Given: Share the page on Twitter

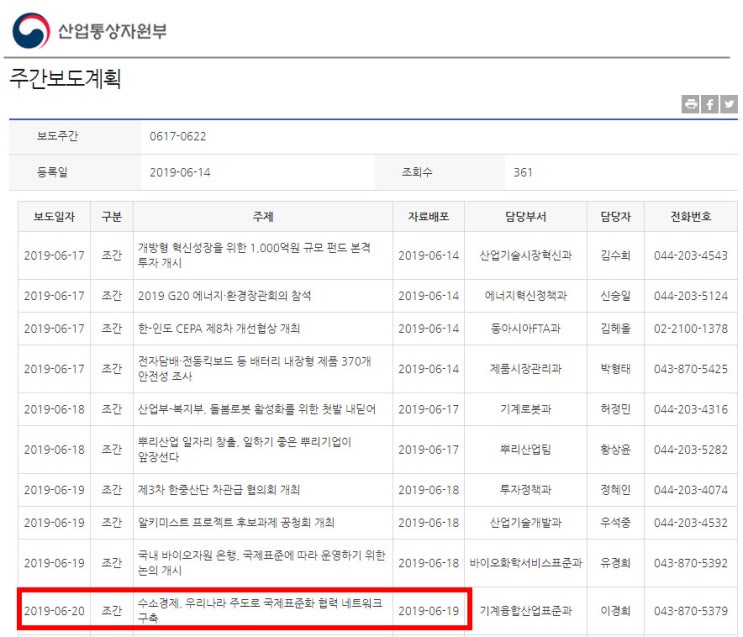Looking at the screenshot, I should pos(729,104).
